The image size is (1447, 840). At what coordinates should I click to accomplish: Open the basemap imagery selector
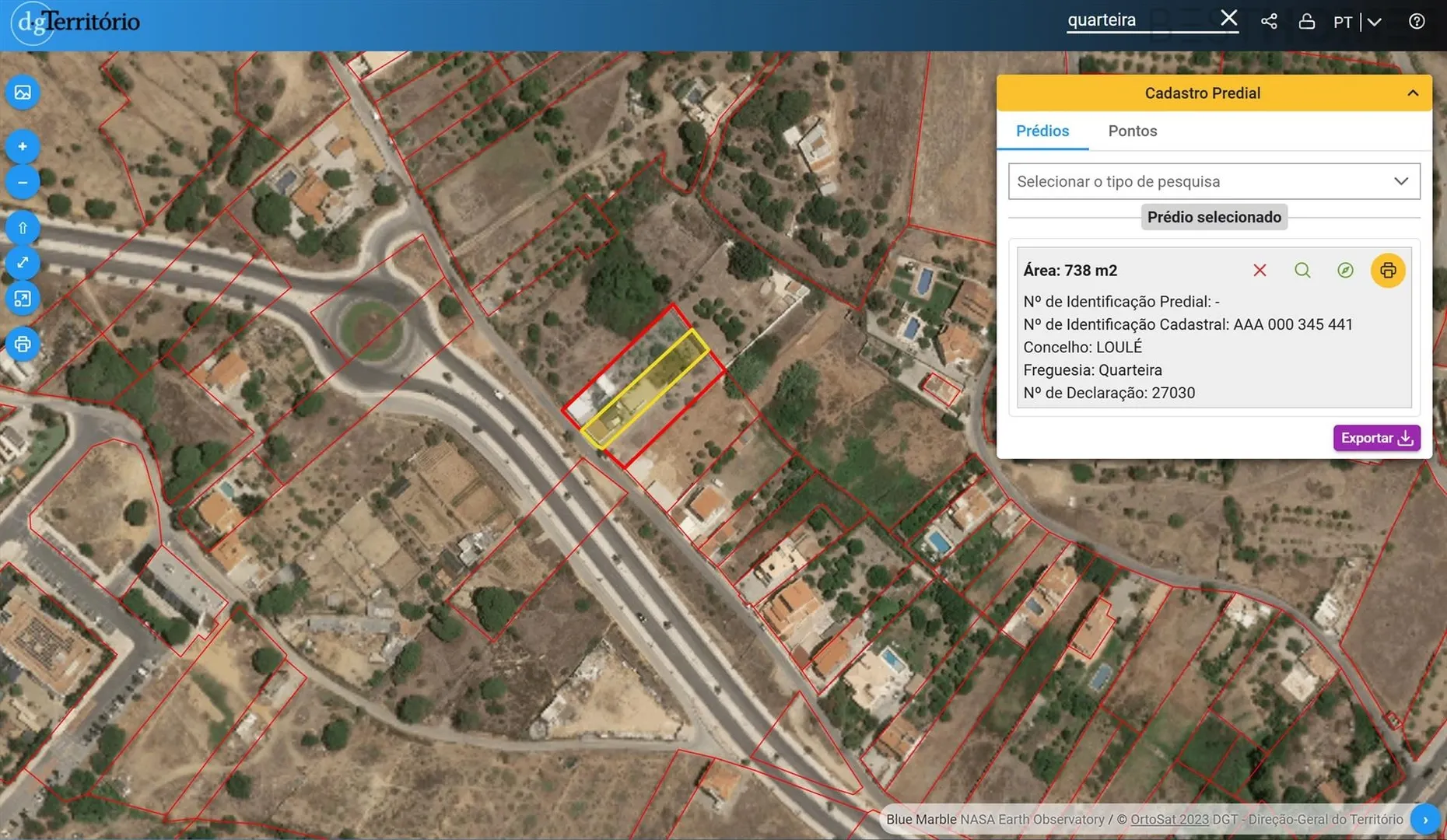23,93
